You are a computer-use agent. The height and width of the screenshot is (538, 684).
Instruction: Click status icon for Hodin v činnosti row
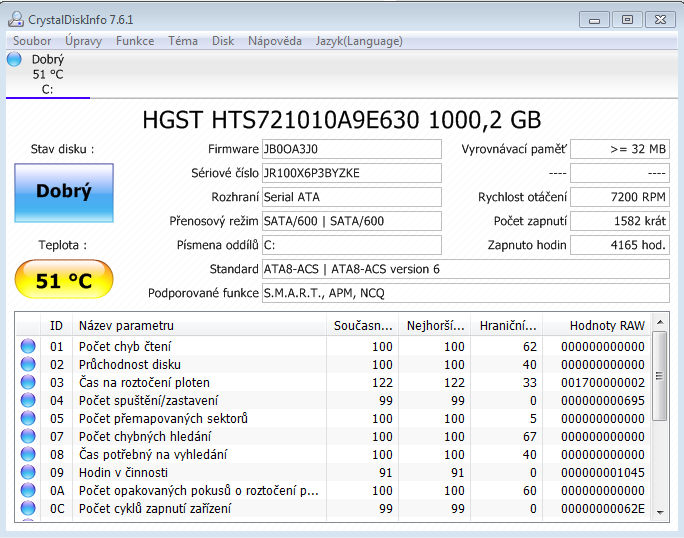[x=28, y=473]
